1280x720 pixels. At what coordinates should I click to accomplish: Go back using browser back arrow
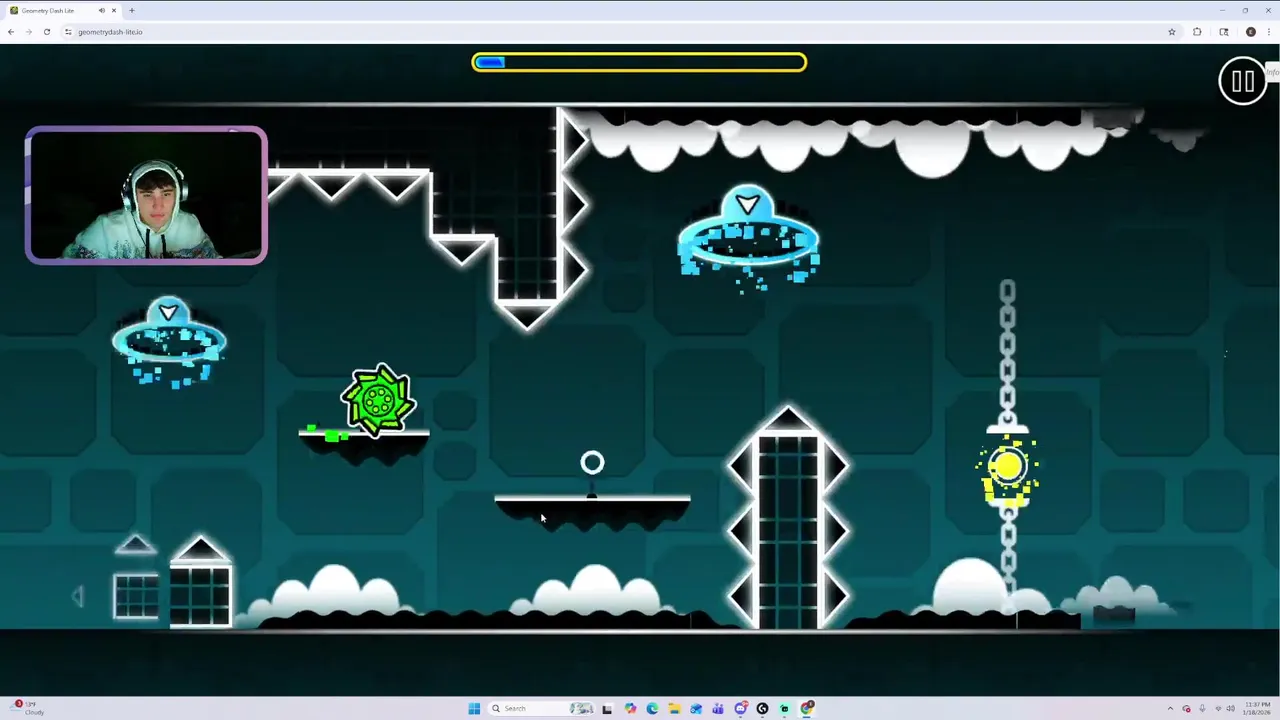click(x=11, y=32)
